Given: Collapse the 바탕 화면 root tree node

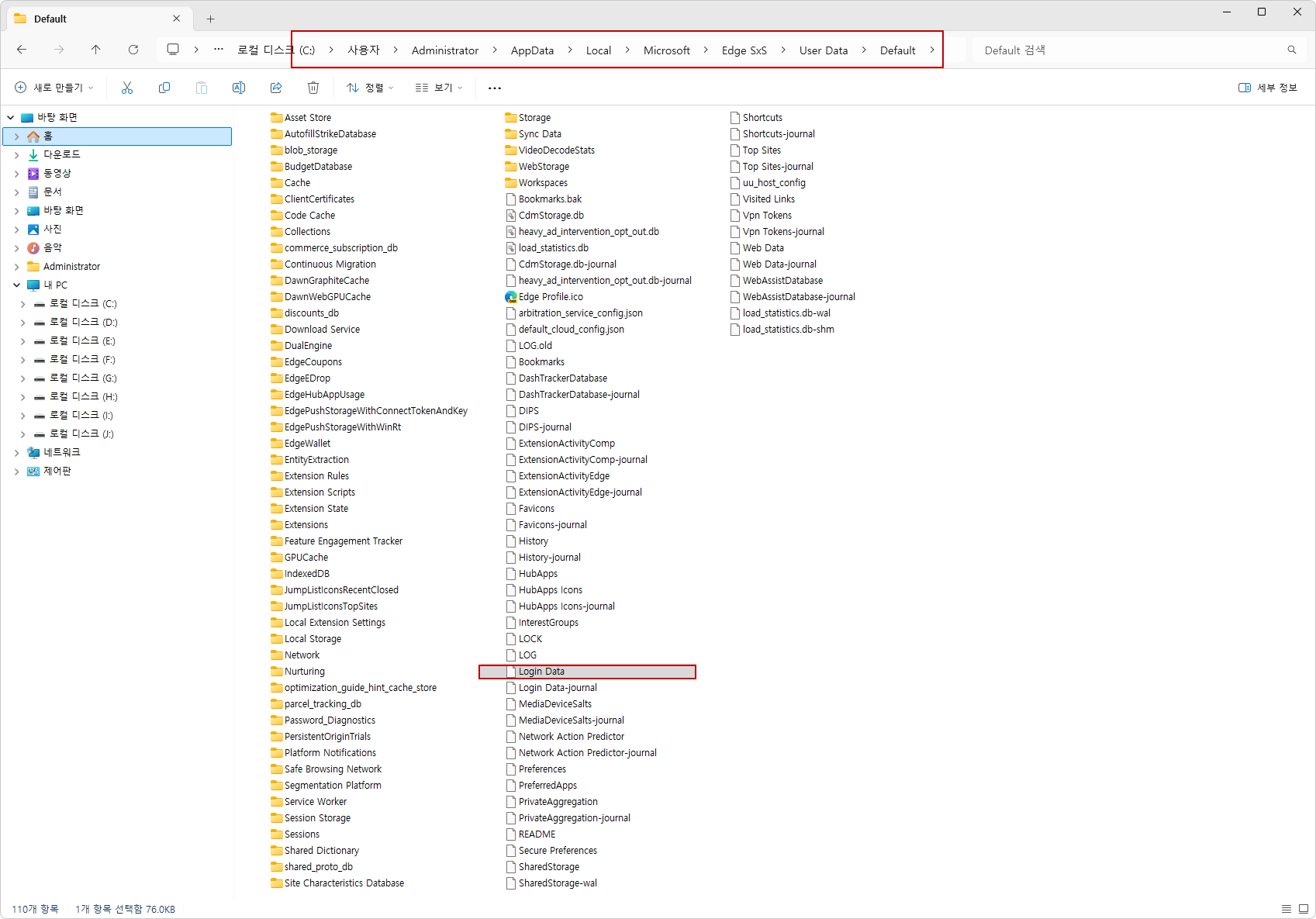Looking at the screenshot, I should 11,118.
